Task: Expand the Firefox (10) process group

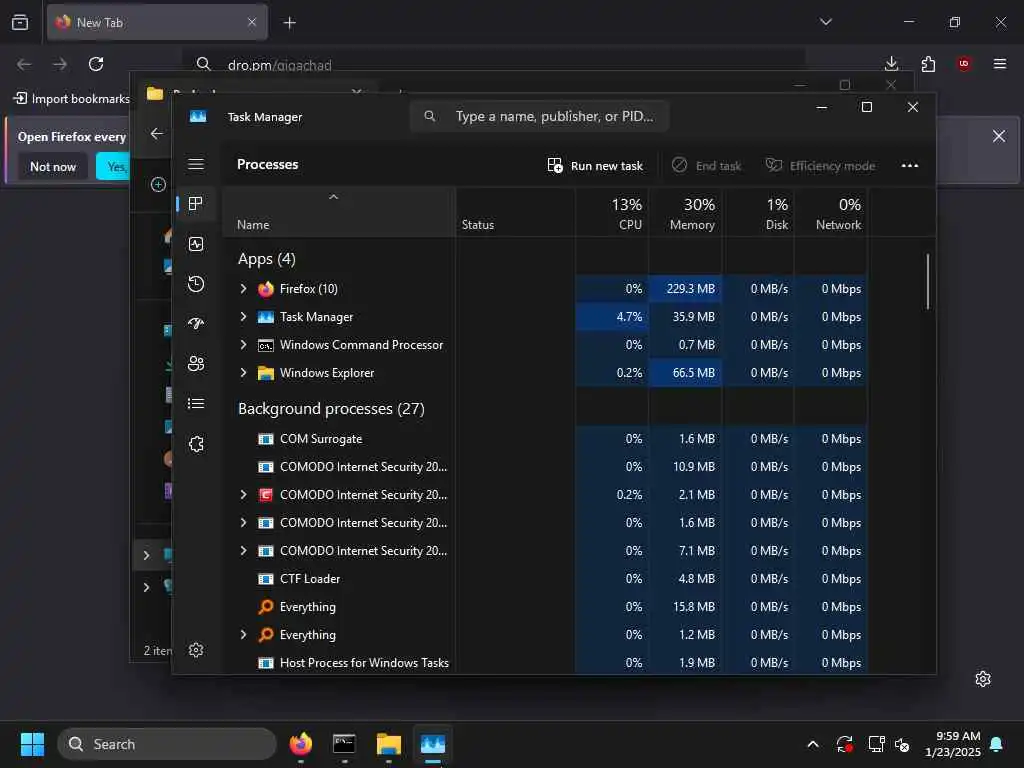Action: point(244,289)
